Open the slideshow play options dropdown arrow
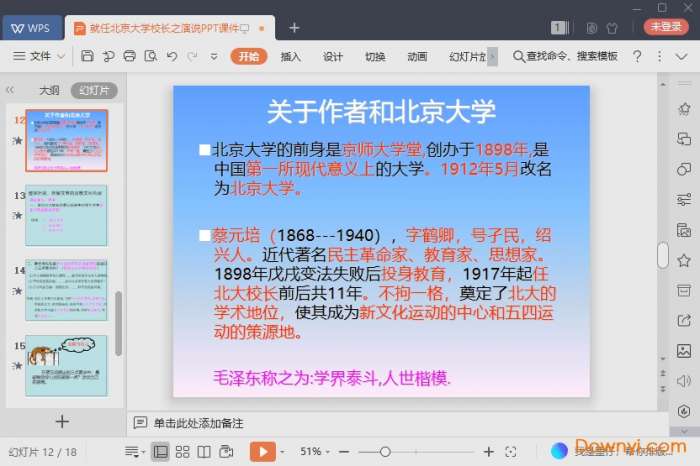The width and height of the screenshot is (700, 466). point(282,452)
